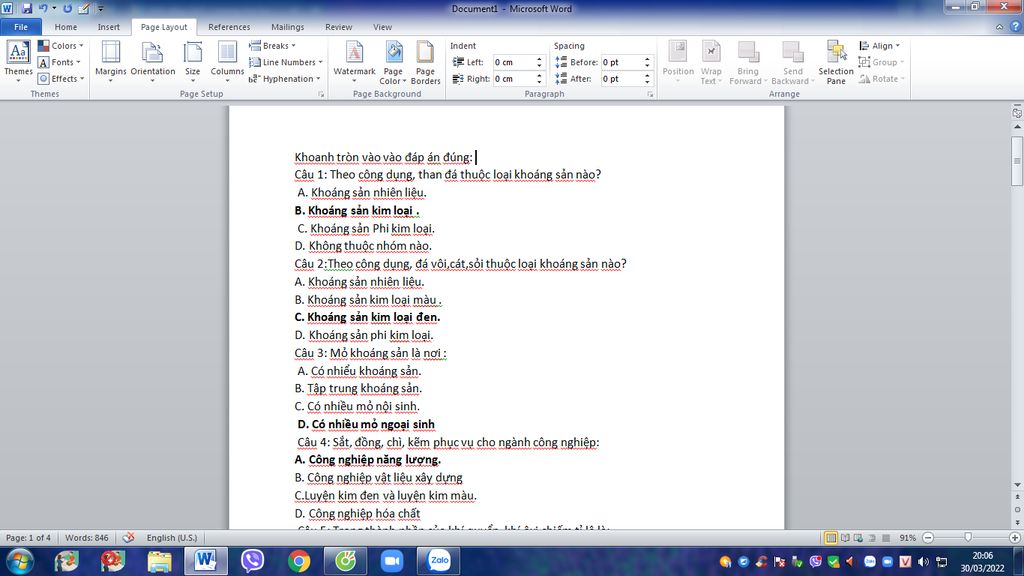Open Word Help
The width and height of the screenshot is (1024, 576).
1016,27
